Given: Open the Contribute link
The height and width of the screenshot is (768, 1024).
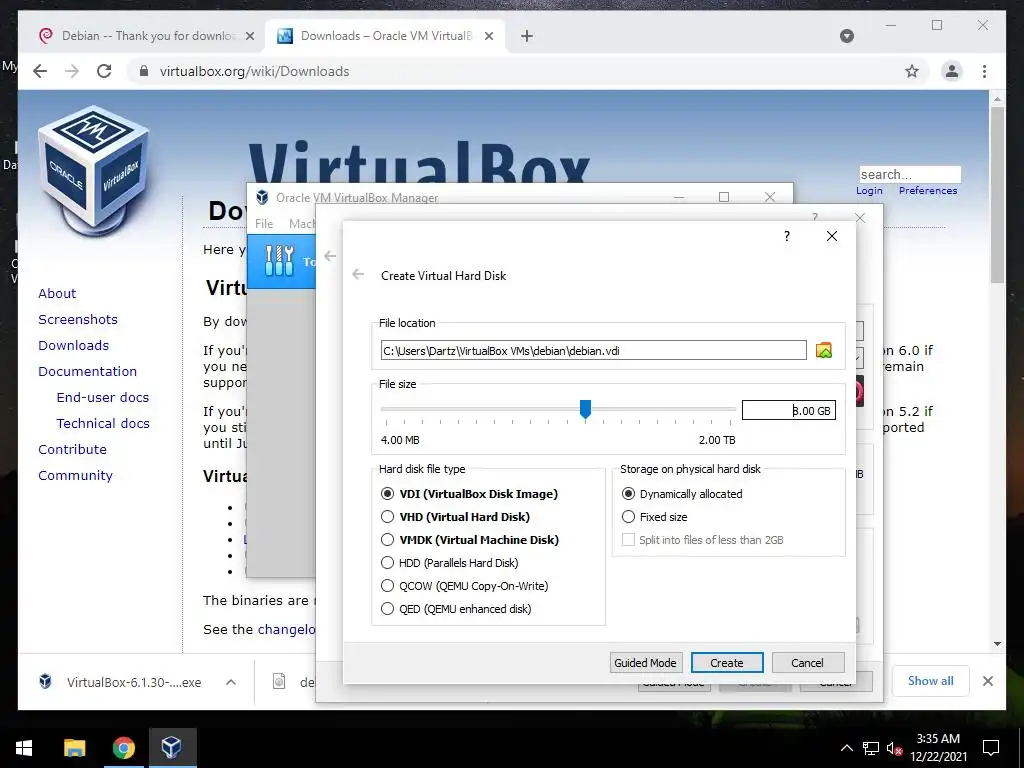Looking at the screenshot, I should click(72, 449).
